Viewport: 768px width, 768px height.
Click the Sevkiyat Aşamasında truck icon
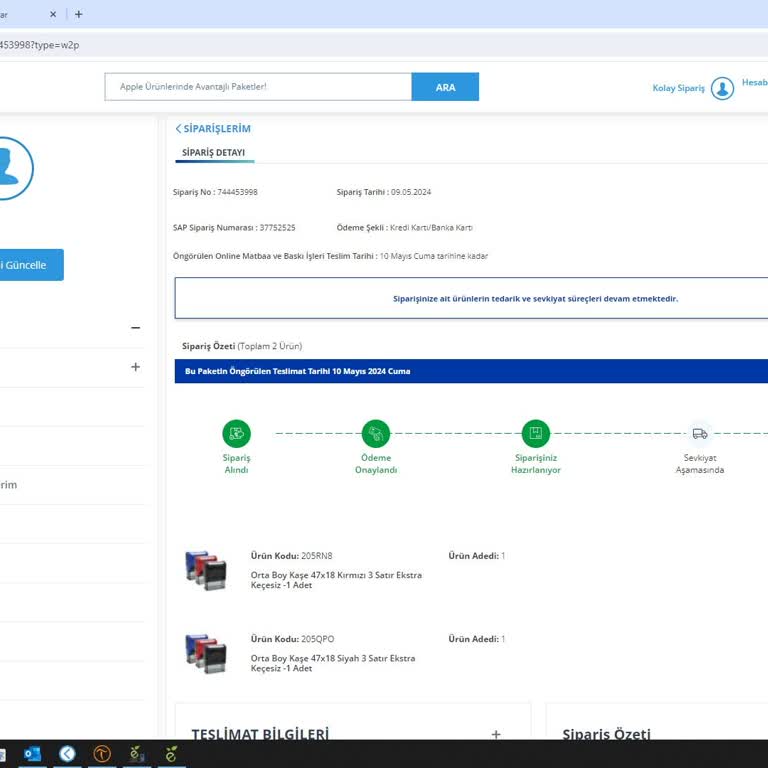699,433
